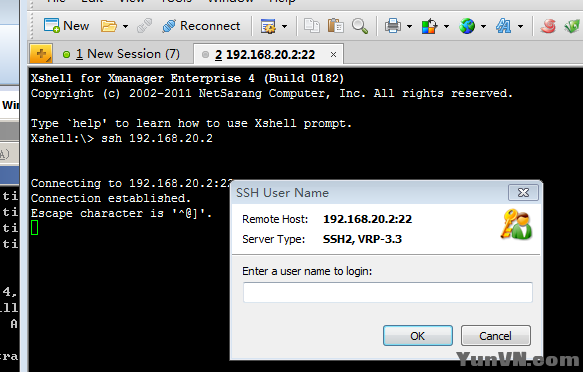Open the folder Open-session icon
The image size is (583, 372).
pos(109,26)
